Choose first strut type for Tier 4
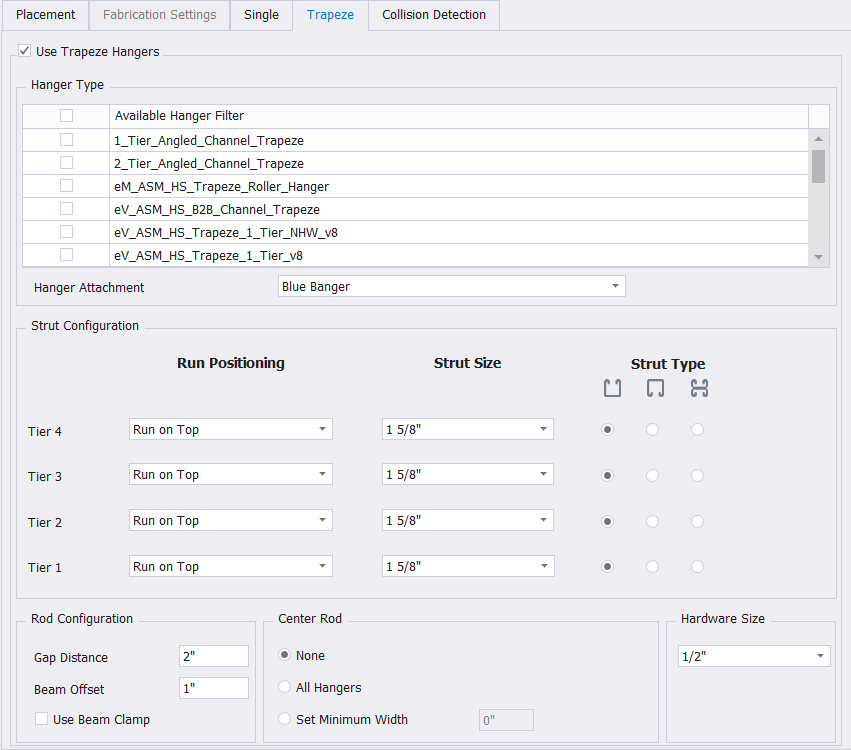This screenshot has width=851, height=750. 607,430
